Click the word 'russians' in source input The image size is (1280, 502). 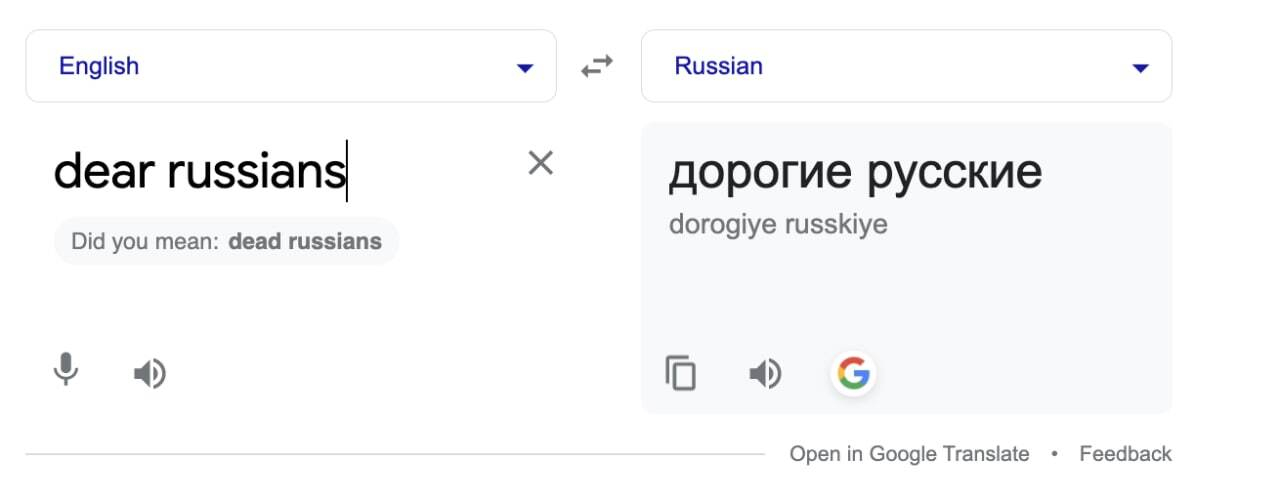256,171
